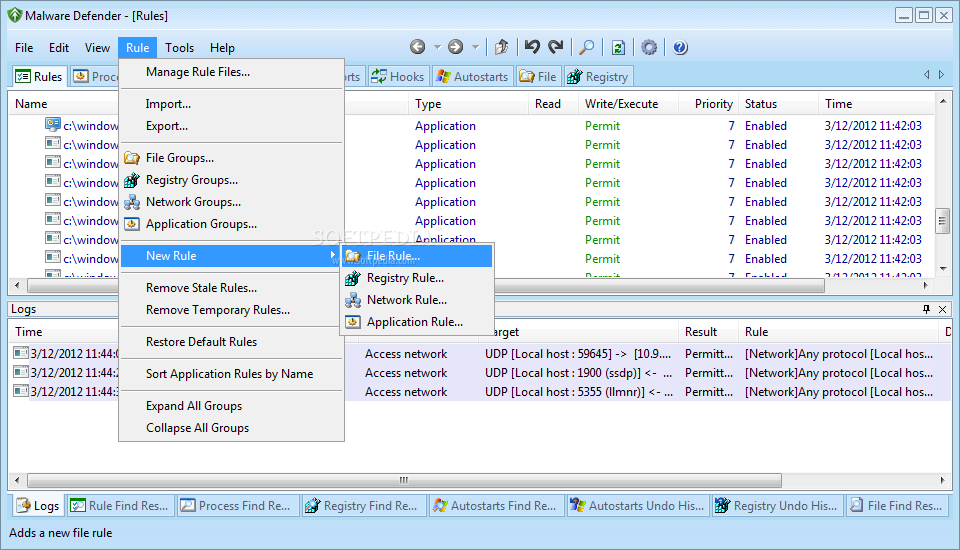The image size is (960, 550).
Task: Sort rules by Status column header
Action: pyautogui.click(x=778, y=104)
